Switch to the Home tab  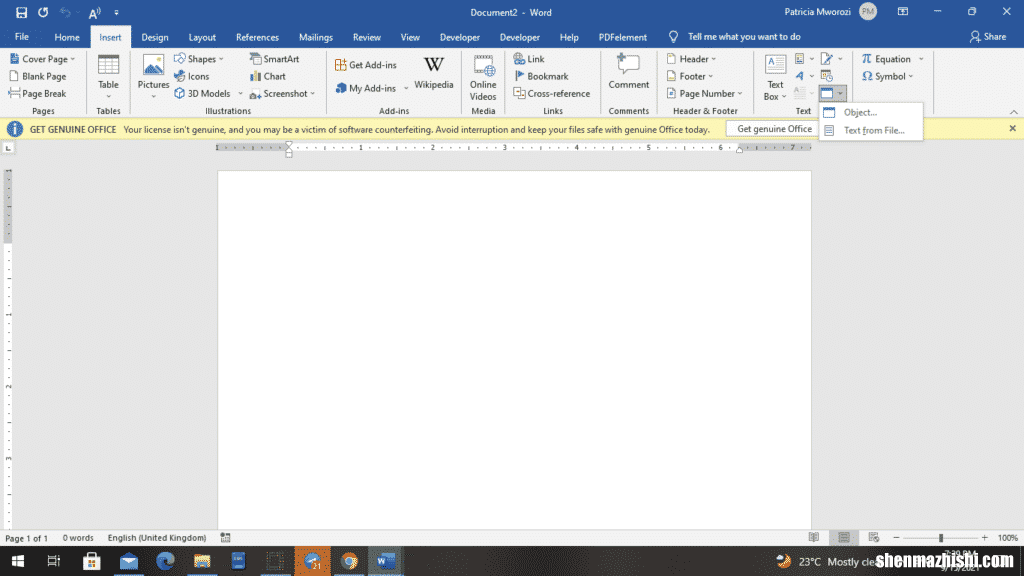[67, 37]
